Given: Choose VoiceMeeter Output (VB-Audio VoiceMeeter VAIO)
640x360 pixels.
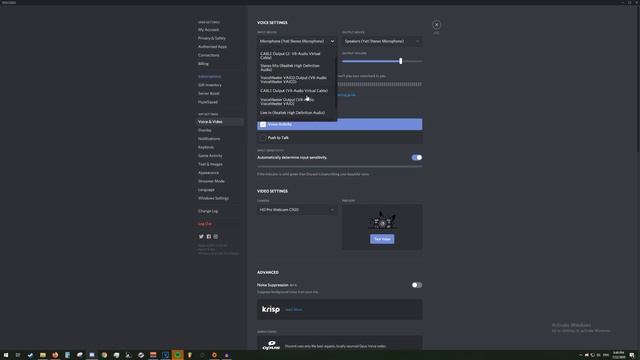Looking at the screenshot, I should pyautogui.click(x=296, y=102).
